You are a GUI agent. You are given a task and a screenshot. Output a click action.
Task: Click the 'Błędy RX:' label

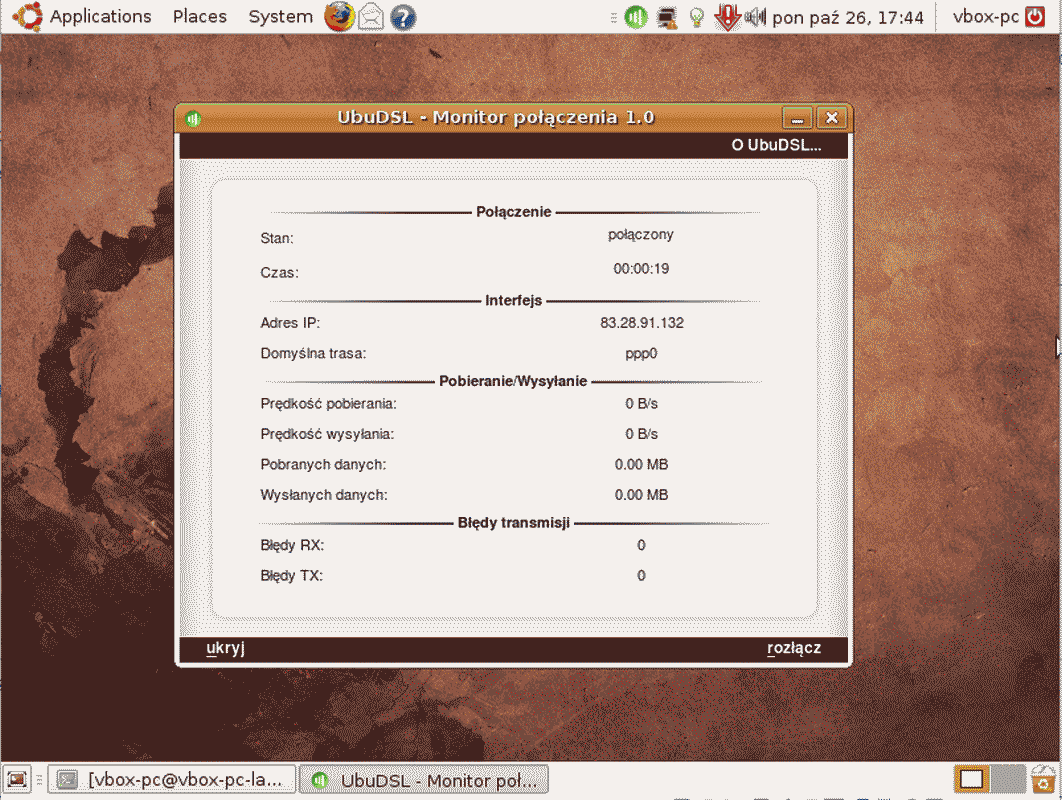(292, 545)
